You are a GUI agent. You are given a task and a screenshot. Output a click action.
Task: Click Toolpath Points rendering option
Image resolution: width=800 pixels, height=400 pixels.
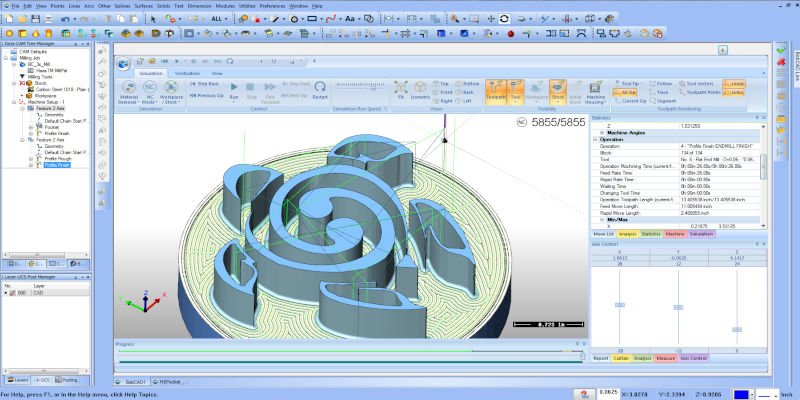[x=700, y=92]
